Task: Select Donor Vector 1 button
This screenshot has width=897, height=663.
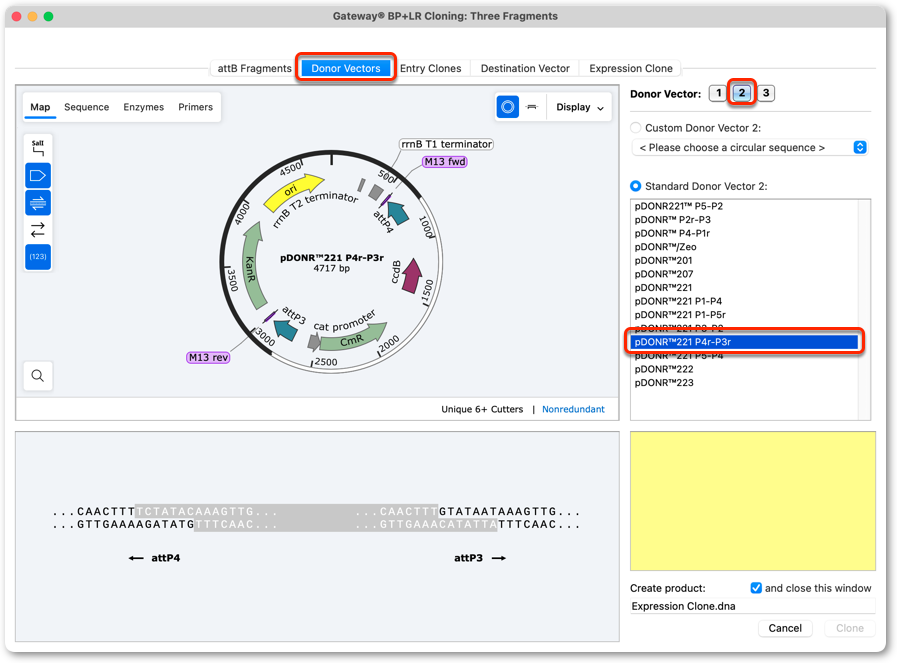Action: 718,93
